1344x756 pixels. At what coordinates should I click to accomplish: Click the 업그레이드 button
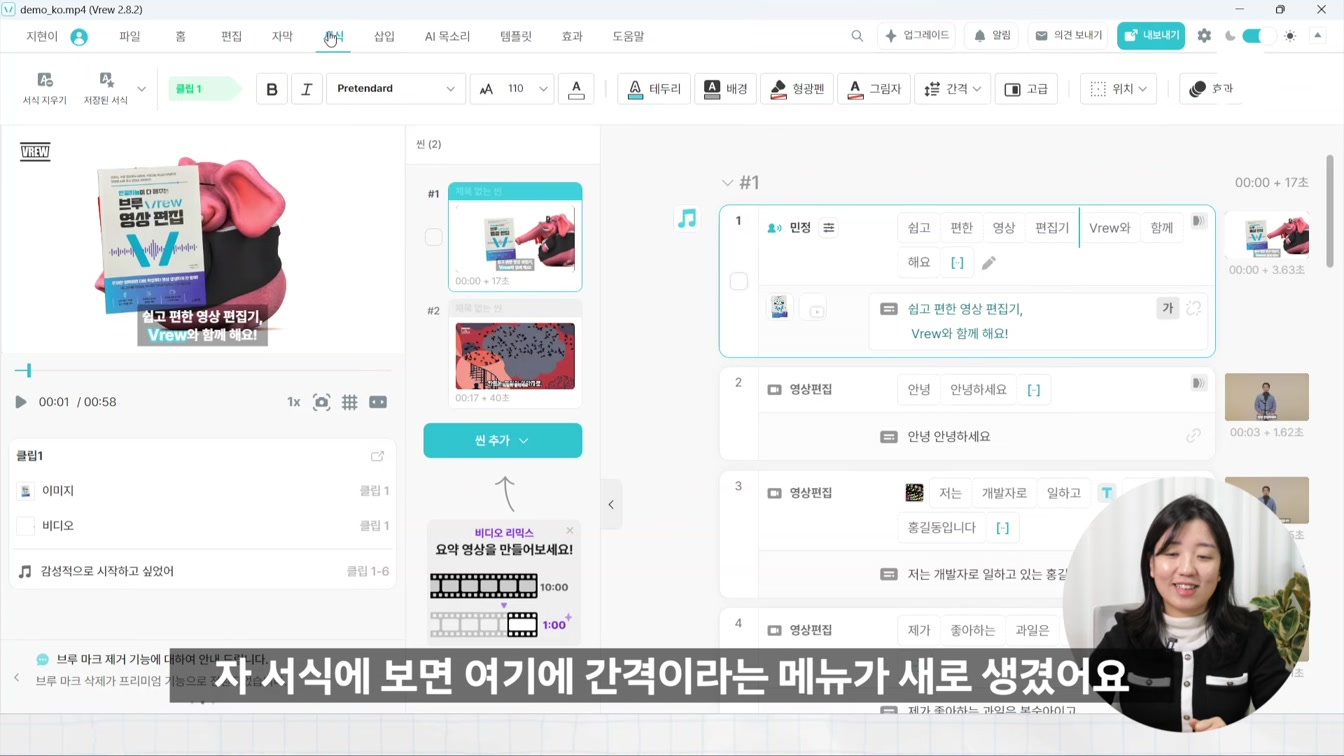[x=917, y=36]
